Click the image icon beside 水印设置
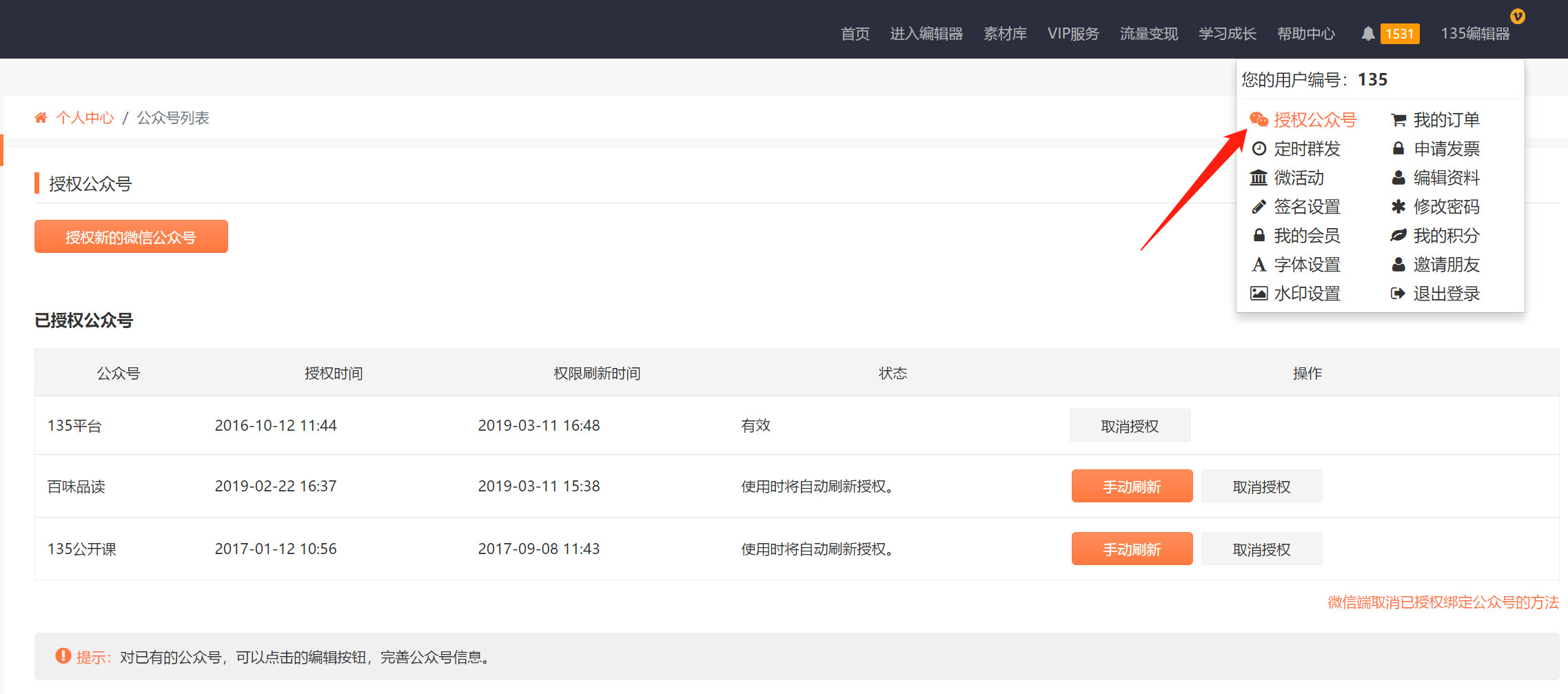This screenshot has width=1568, height=694. click(1259, 293)
